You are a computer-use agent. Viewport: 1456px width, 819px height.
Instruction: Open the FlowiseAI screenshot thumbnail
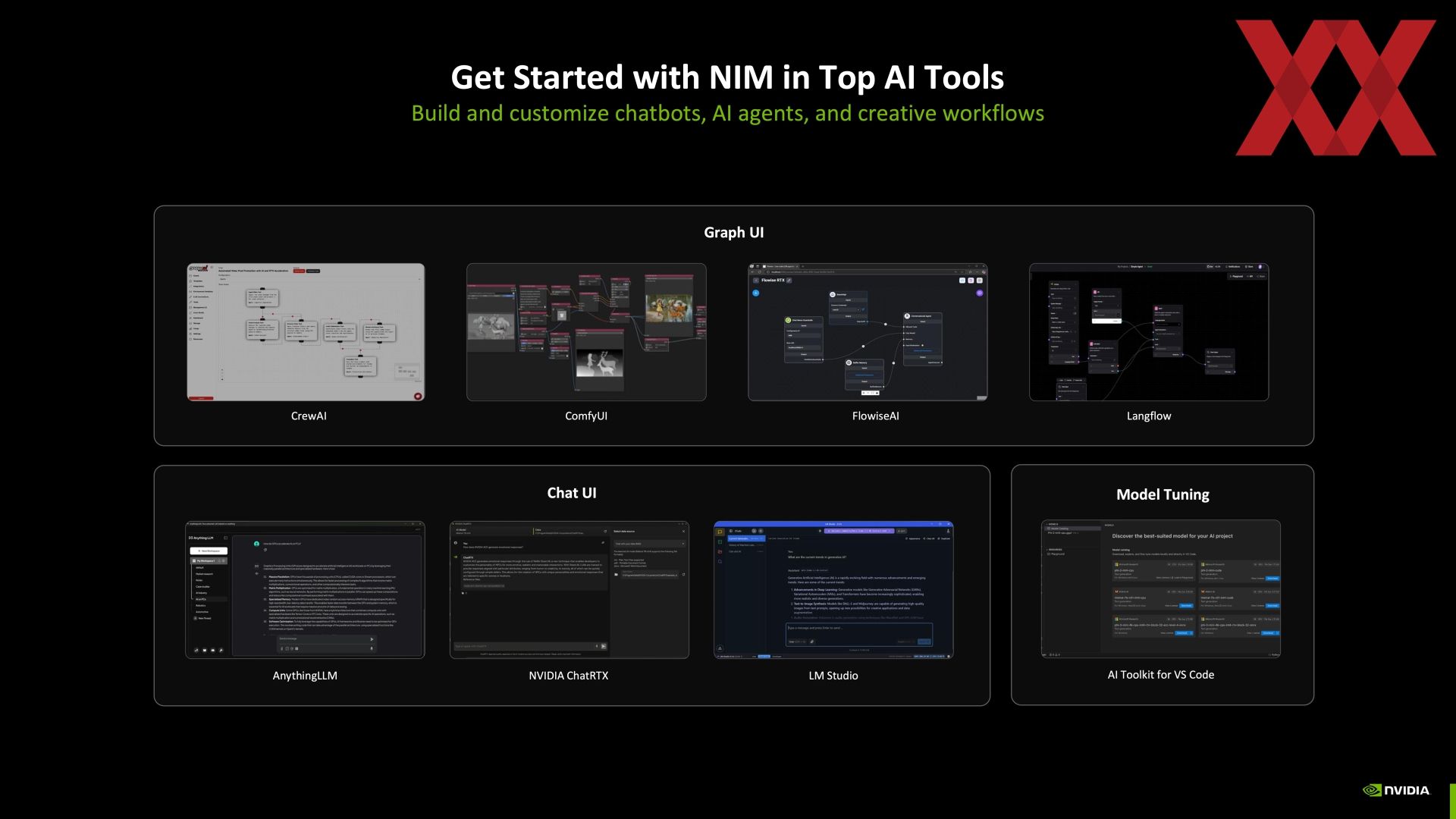point(868,332)
